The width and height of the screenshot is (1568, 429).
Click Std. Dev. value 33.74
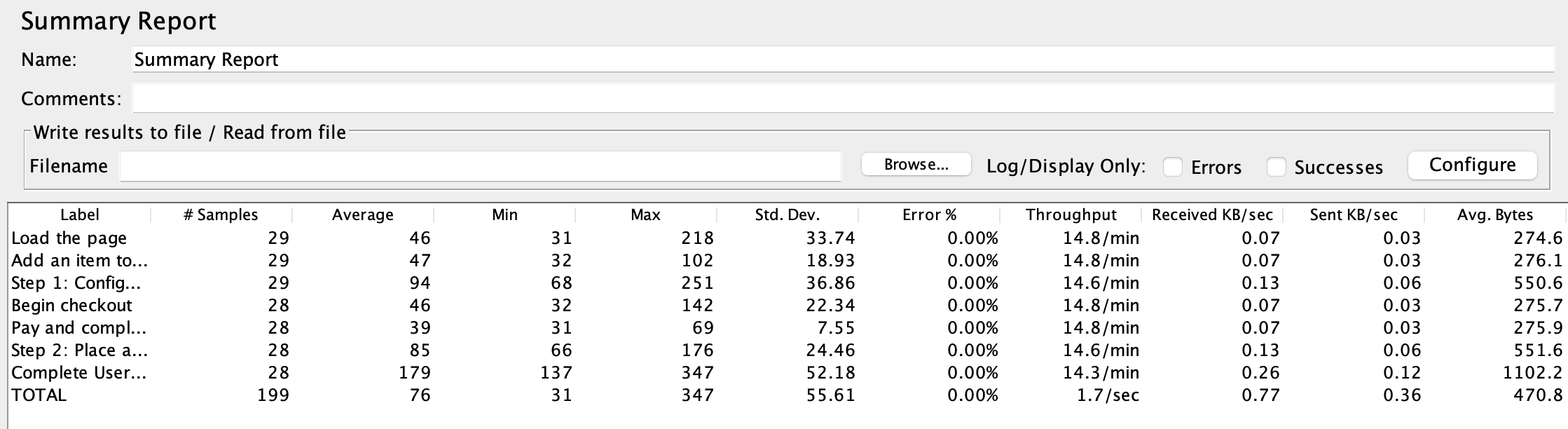[830, 238]
